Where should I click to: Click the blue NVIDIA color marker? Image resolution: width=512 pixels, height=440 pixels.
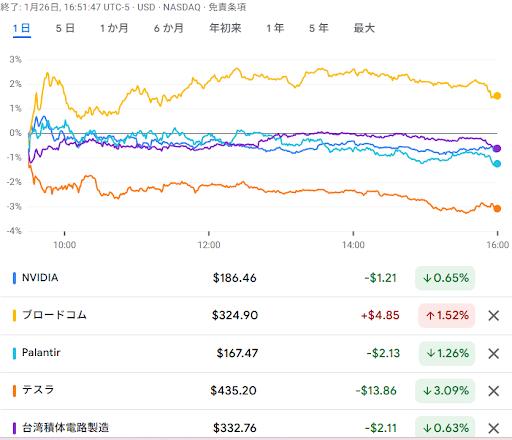click(x=14, y=278)
